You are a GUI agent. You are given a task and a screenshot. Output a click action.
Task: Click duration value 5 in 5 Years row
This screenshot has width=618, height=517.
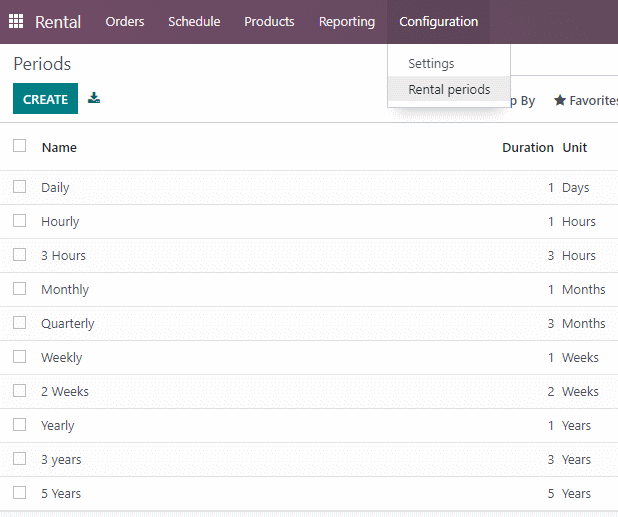tap(551, 494)
